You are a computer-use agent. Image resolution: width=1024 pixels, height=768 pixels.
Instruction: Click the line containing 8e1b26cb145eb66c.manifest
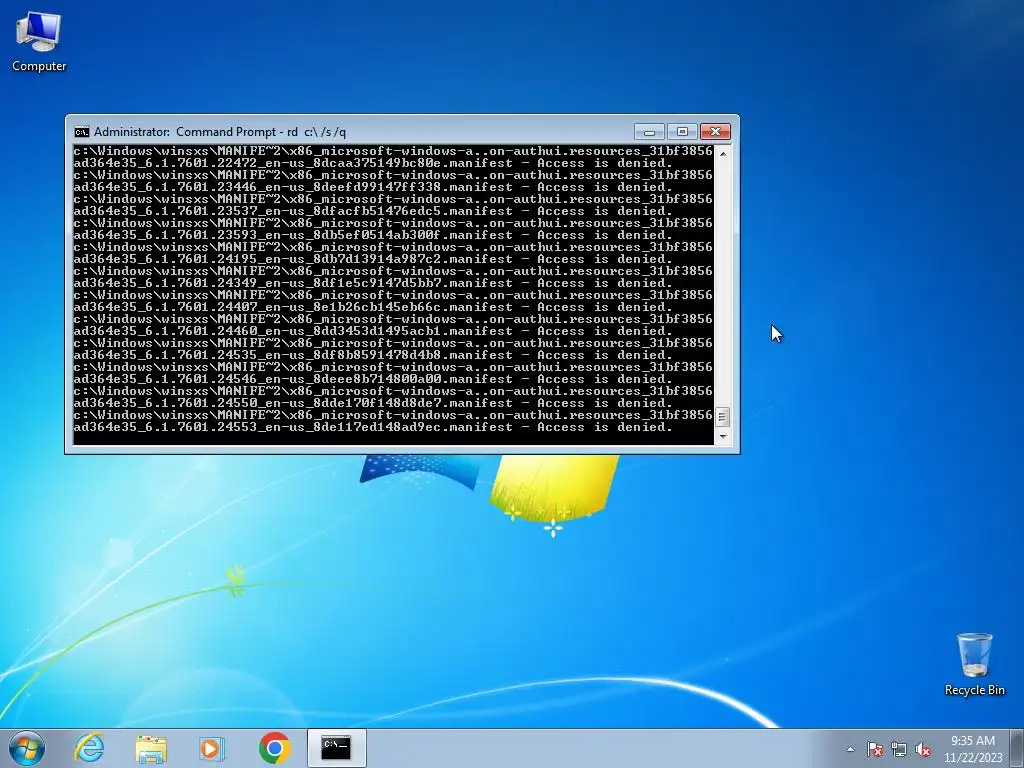(x=373, y=307)
